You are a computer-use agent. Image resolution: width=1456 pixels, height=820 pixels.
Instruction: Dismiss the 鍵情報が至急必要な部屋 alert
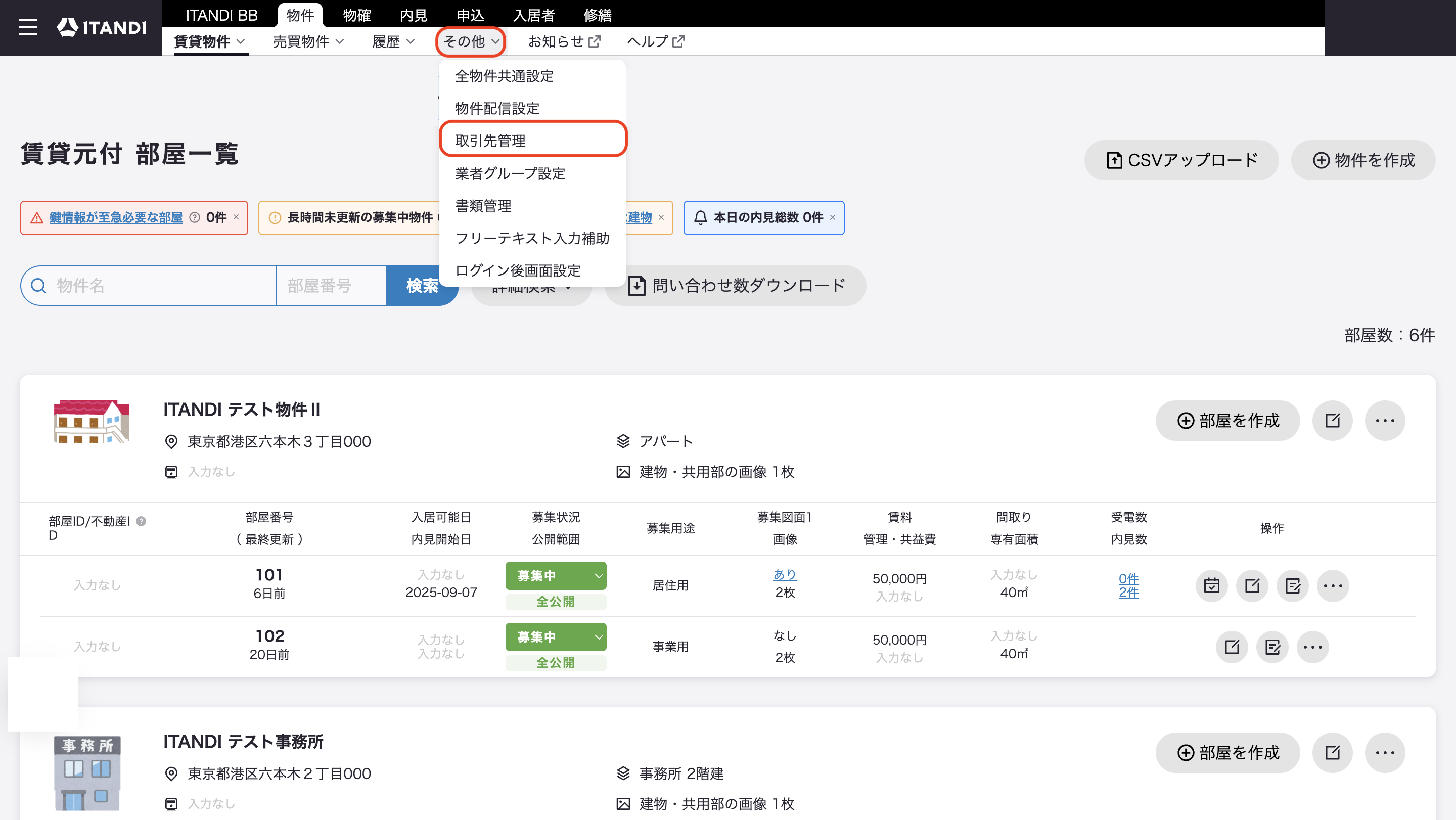click(236, 217)
